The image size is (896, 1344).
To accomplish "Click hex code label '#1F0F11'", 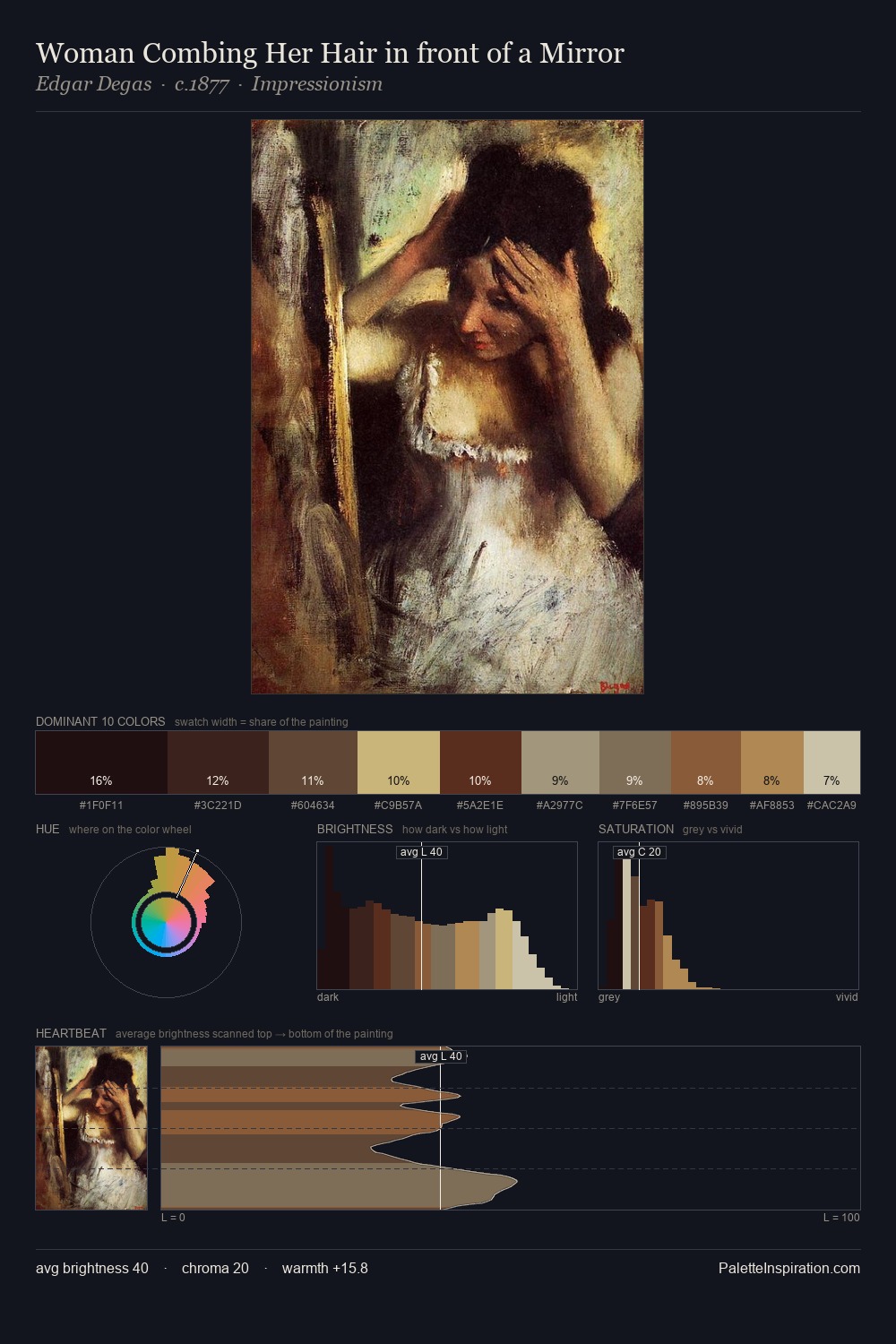I will click(101, 805).
